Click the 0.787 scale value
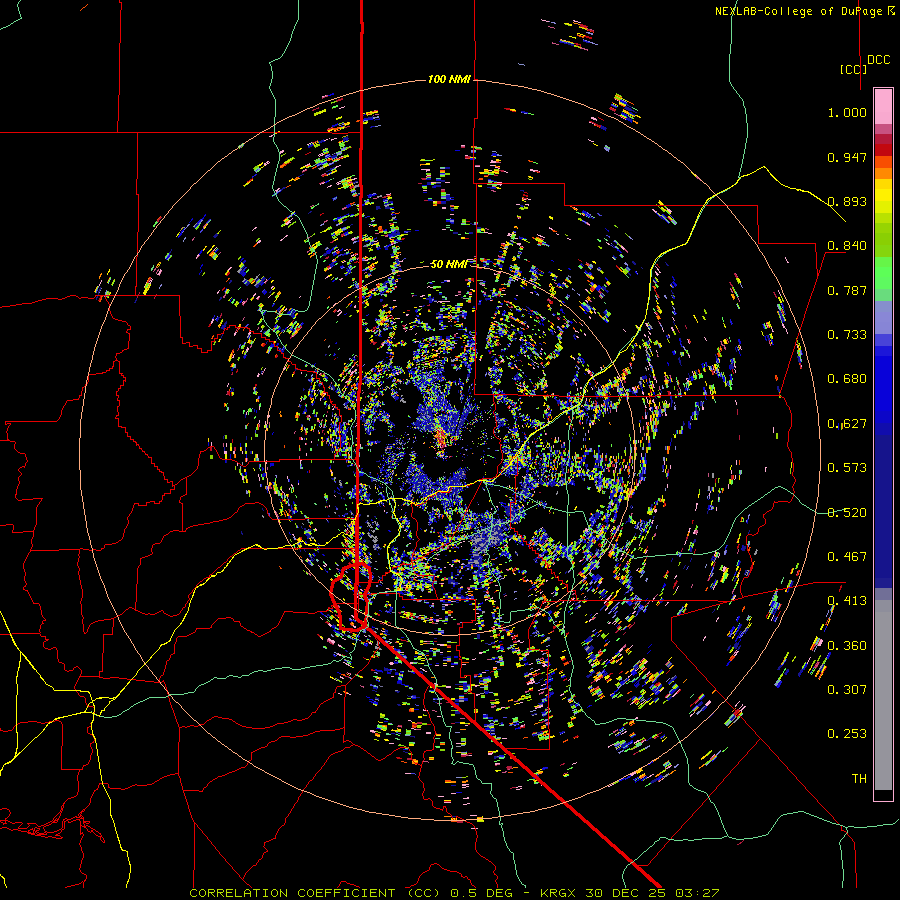Screen dimensions: 900x900 pyautogui.click(x=847, y=290)
